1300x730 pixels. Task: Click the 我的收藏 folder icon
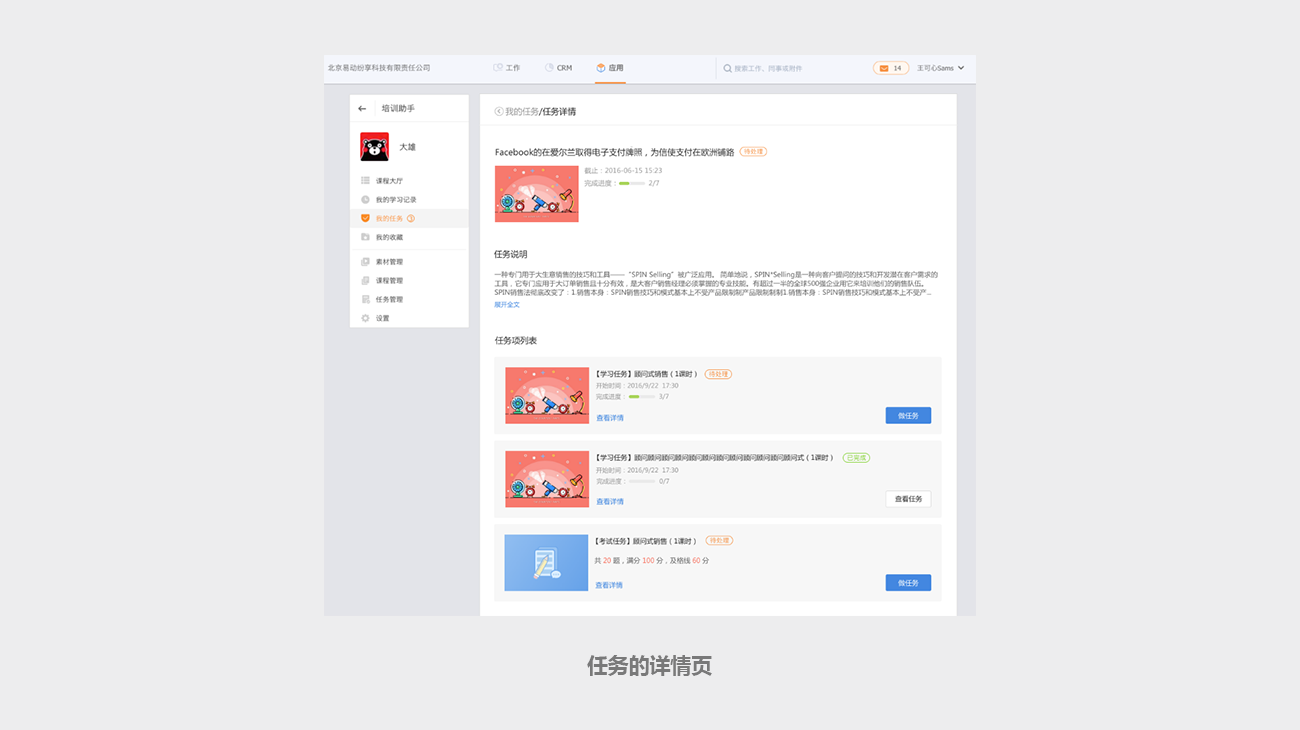(365, 237)
